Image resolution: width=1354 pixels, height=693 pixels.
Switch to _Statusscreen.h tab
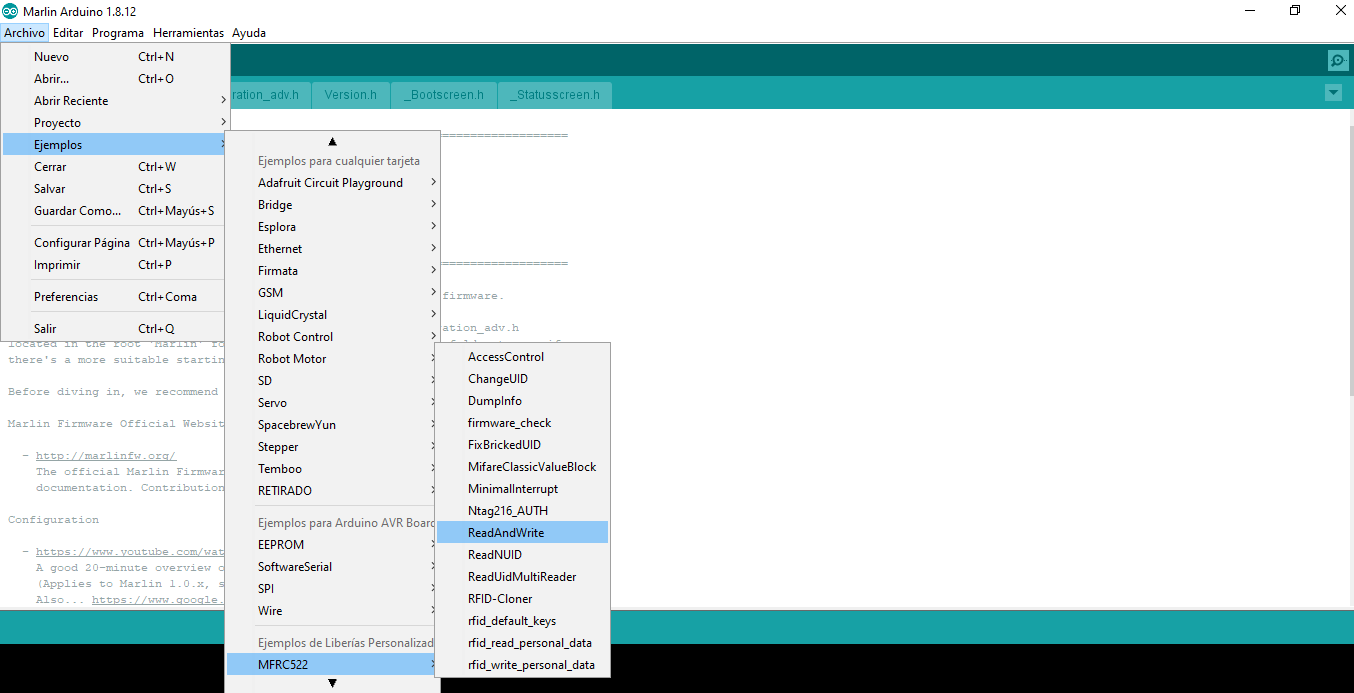tap(555, 95)
